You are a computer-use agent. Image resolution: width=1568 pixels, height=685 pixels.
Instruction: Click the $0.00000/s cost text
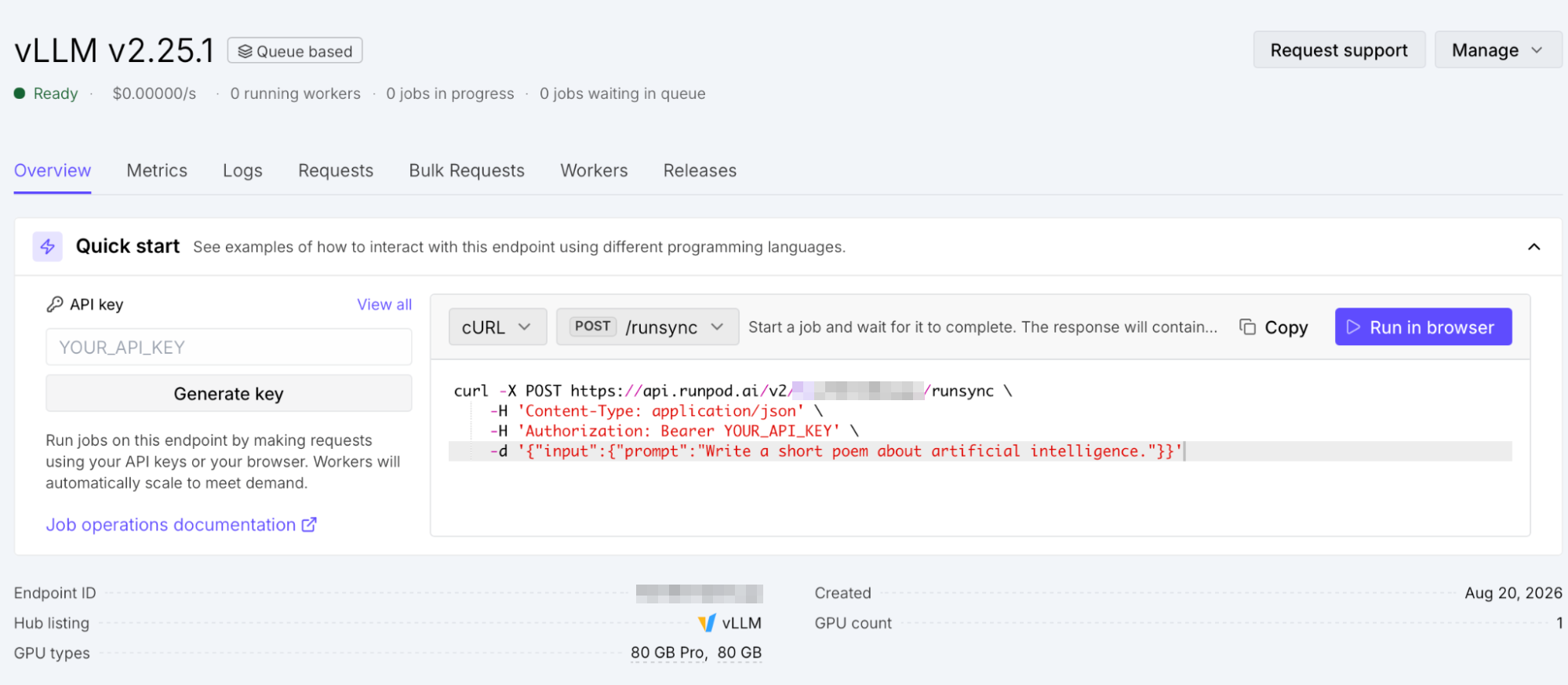point(155,93)
